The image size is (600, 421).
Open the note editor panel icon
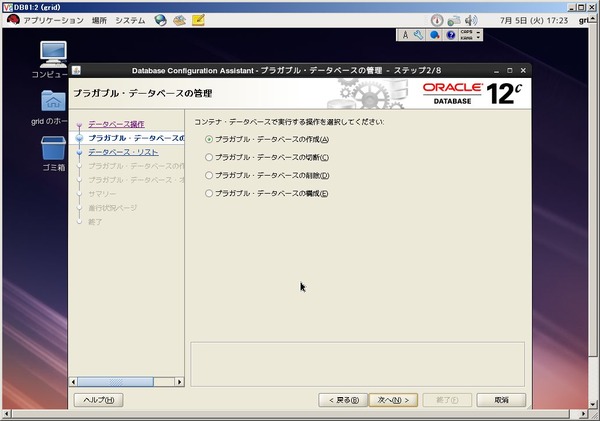tap(198, 20)
